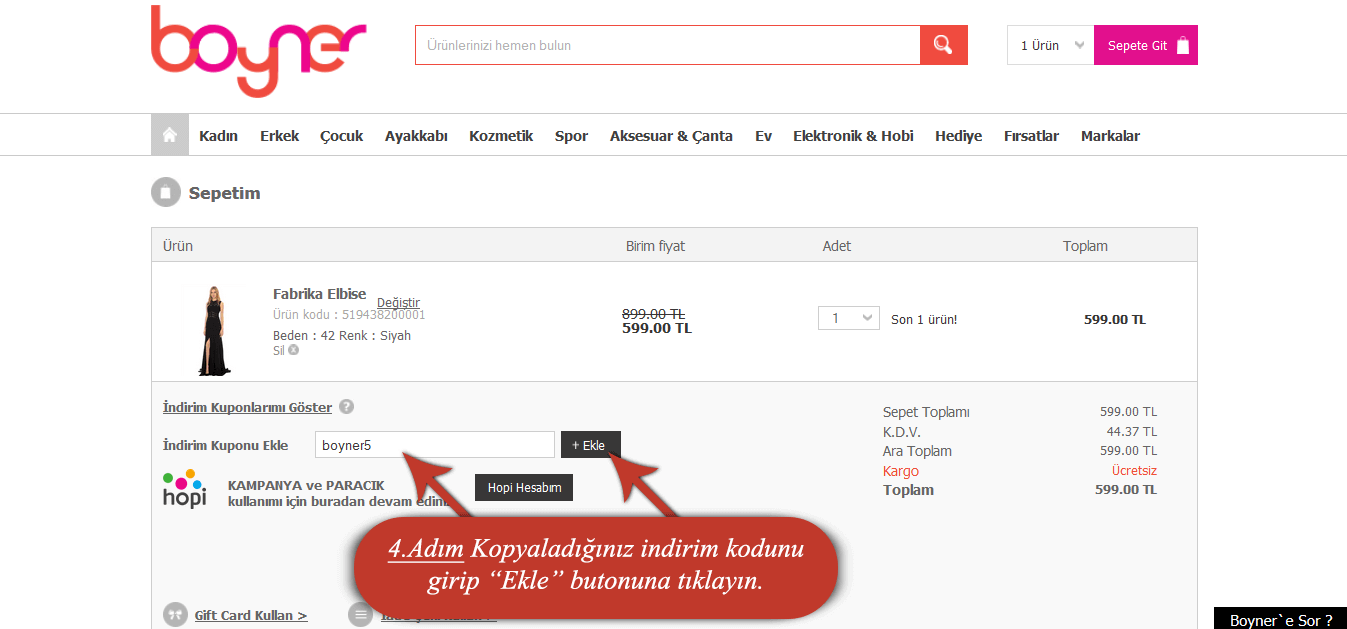Open the Aksesuar & Çanta menu
Image resolution: width=1347 pixels, height=629 pixels.
pos(671,136)
